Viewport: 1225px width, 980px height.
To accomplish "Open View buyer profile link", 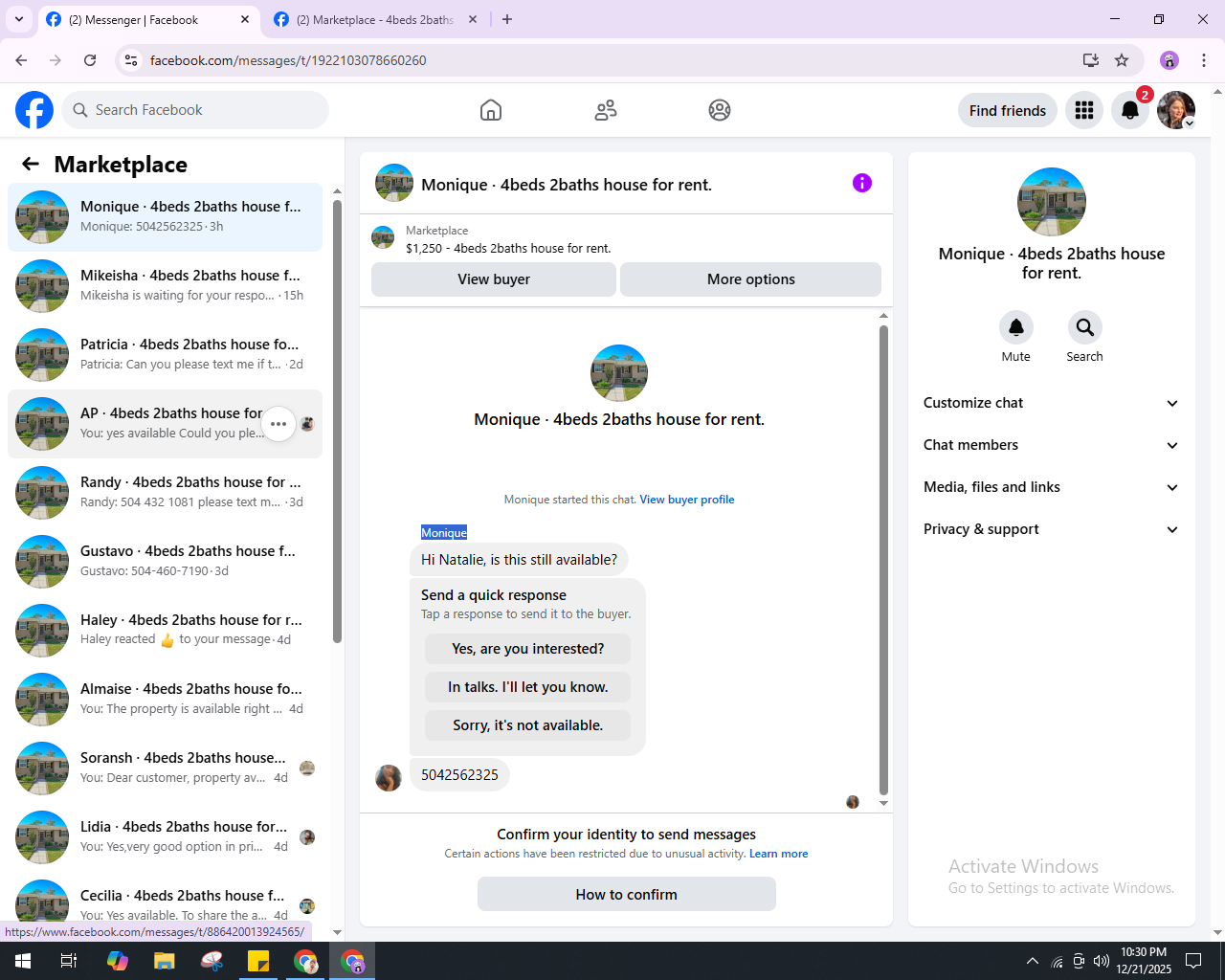I will click(687, 500).
